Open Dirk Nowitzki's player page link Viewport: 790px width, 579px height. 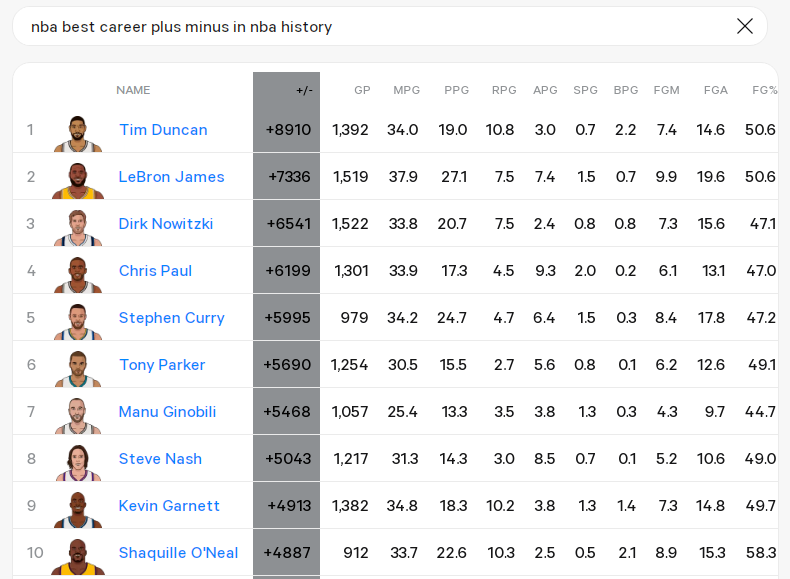pyautogui.click(x=166, y=224)
